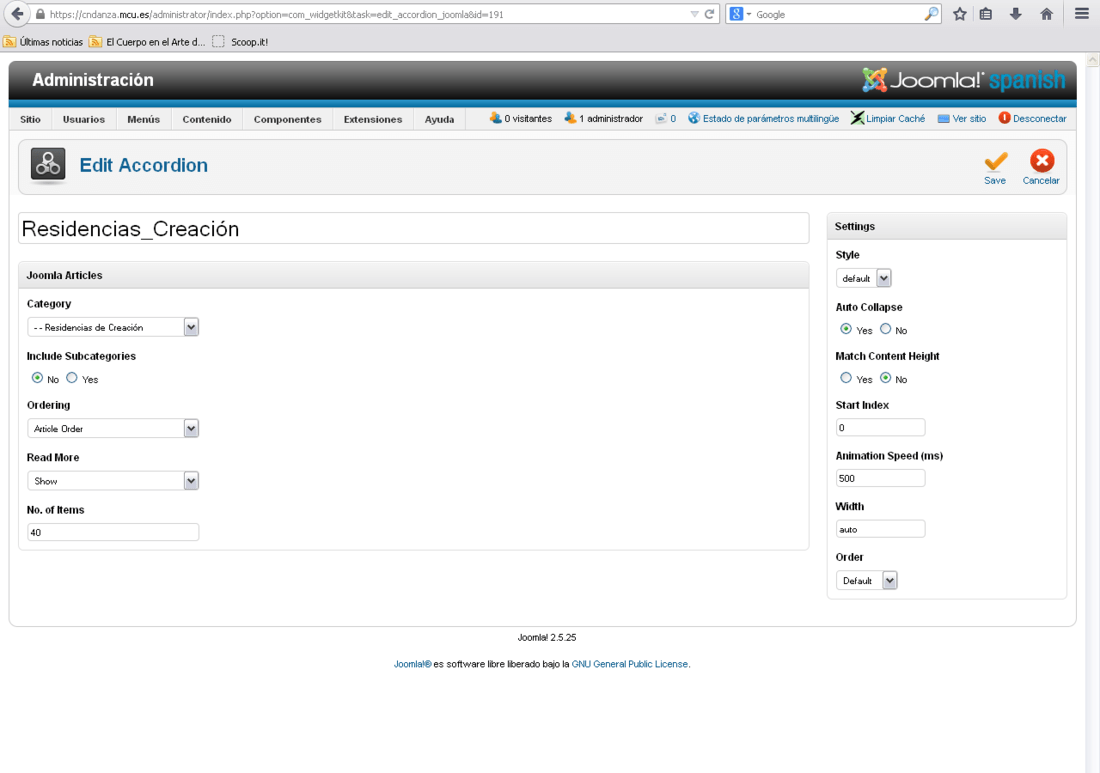Open Últimas noticias bookmark feed
This screenshot has width=1100, height=773.
pos(43,42)
